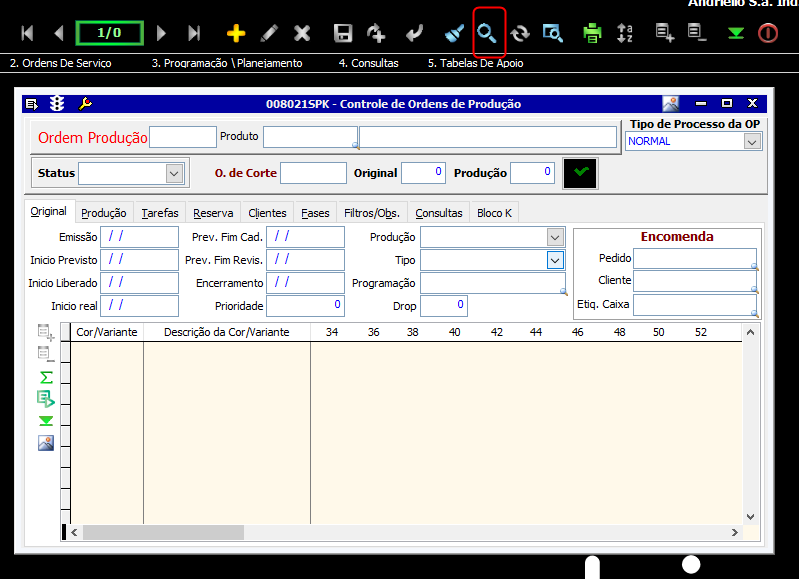Confirm with the green checkmark button
This screenshot has width=799, height=579.
(x=580, y=173)
